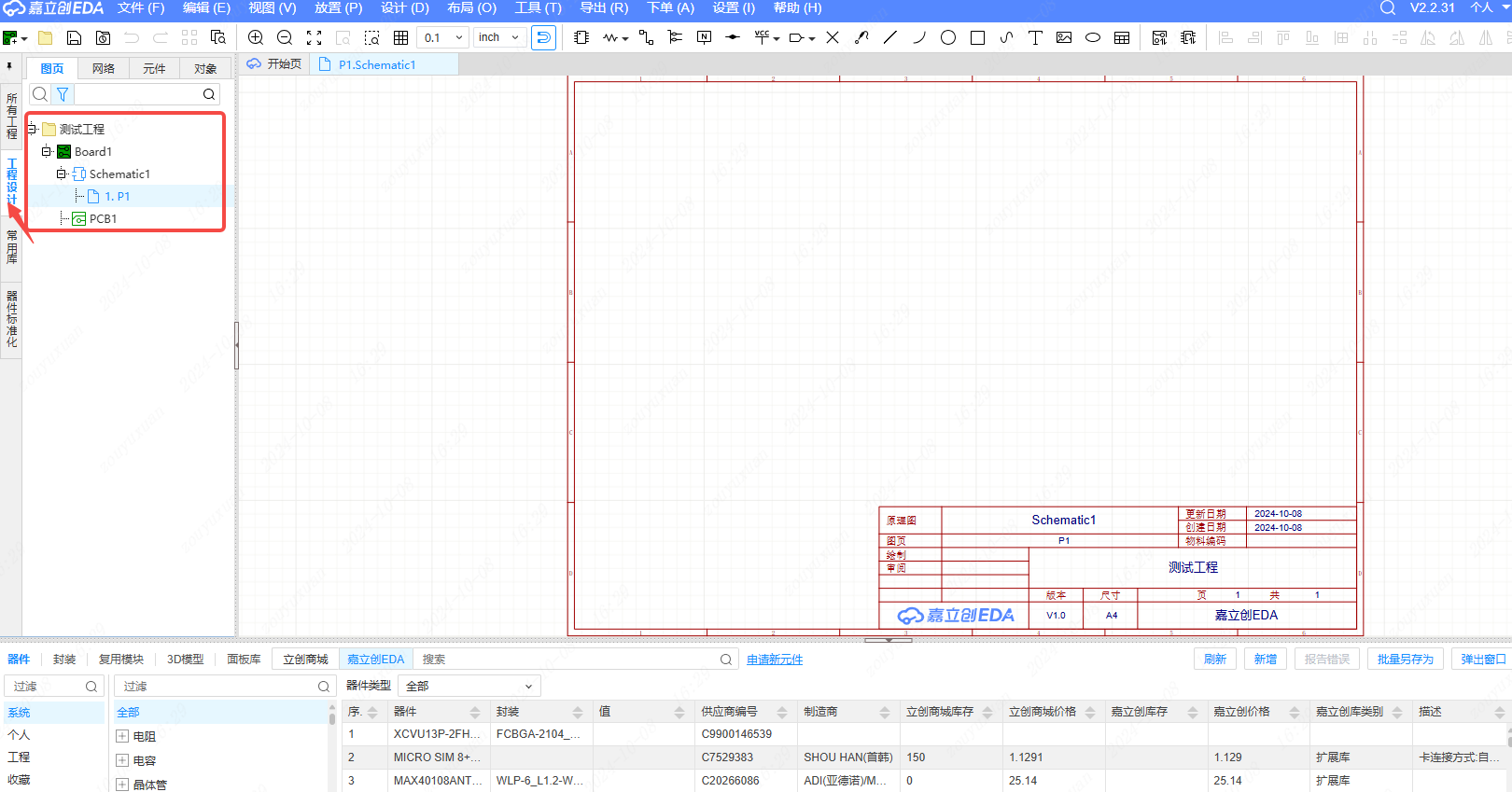Click the 刷新 button

click(x=1215, y=659)
